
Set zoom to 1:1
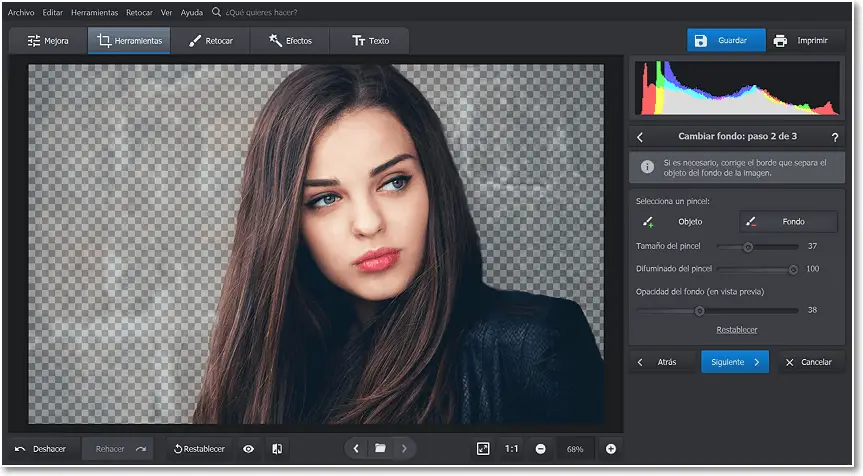tap(511, 449)
